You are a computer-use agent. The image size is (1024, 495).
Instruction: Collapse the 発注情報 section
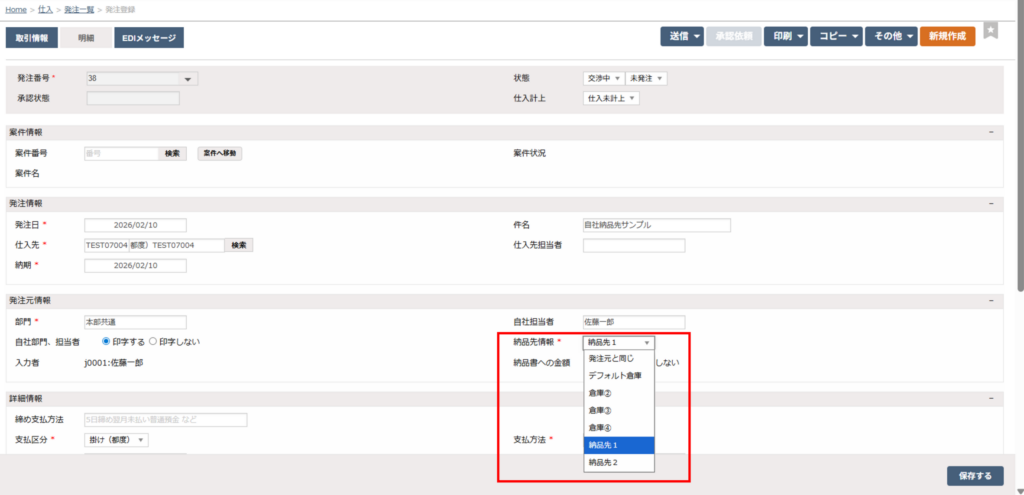tap(990, 203)
